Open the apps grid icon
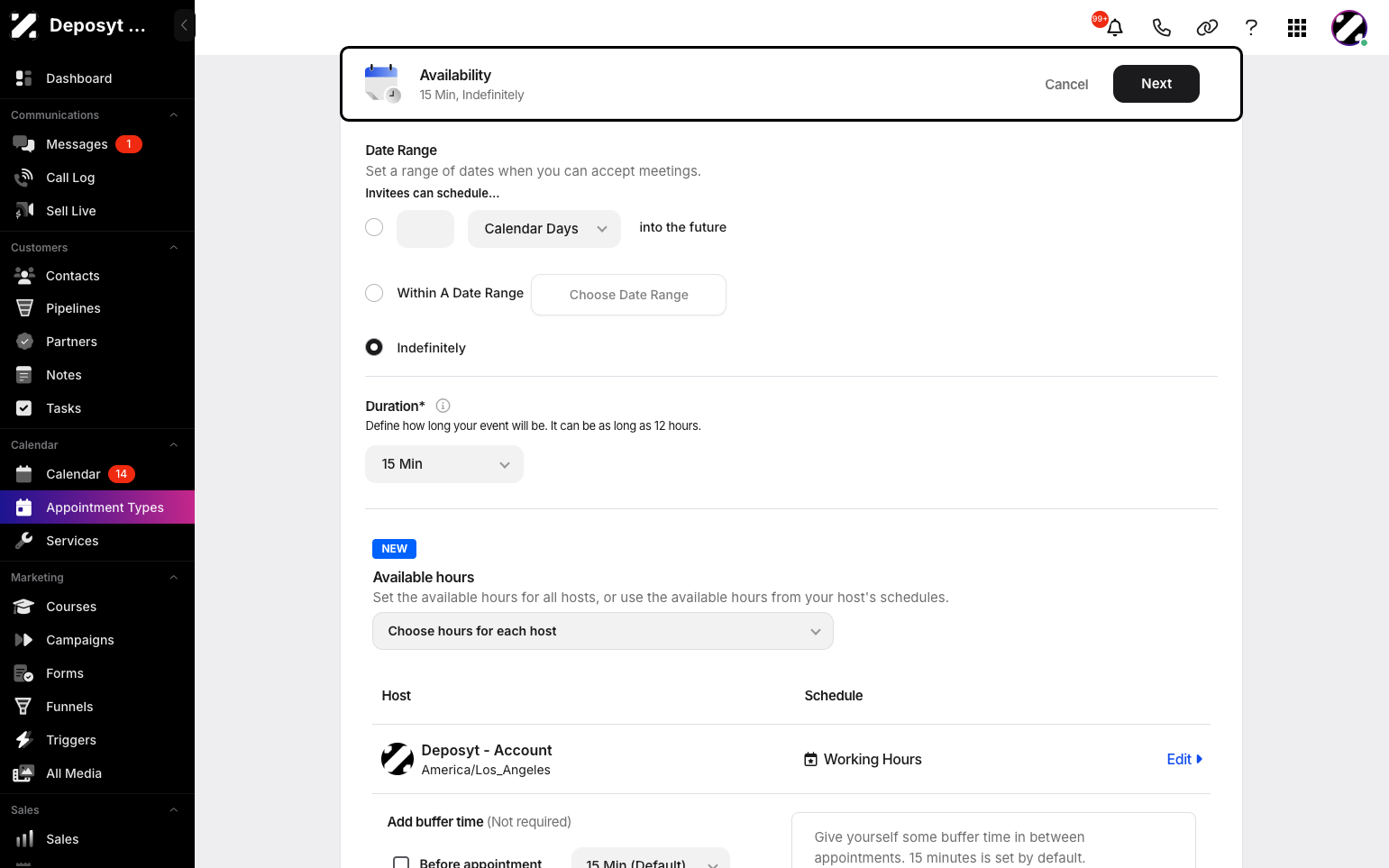The image size is (1389, 868). pos(1297,28)
